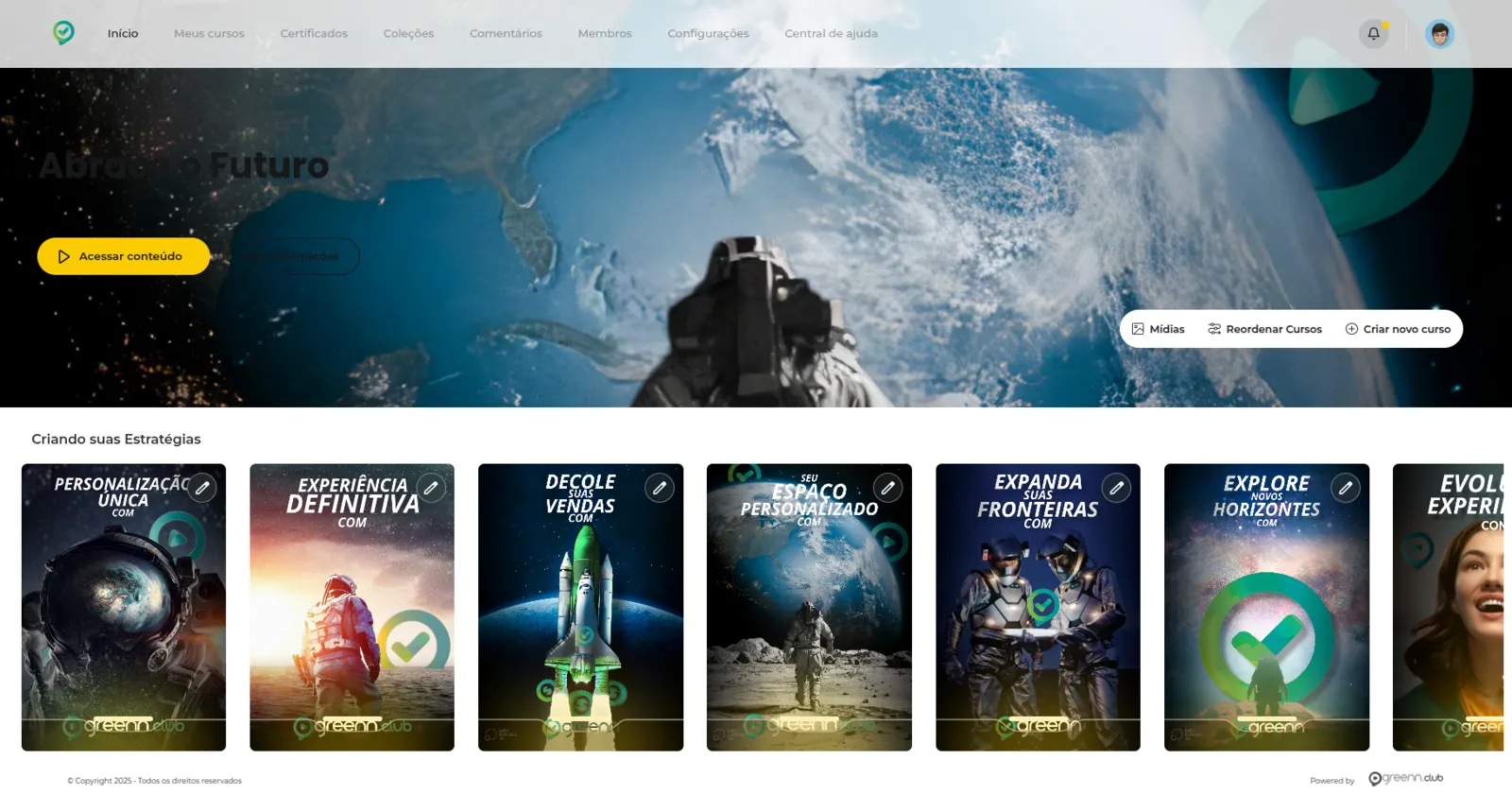Open the partially visible Evolua course thumbnail
The width and height of the screenshot is (1512, 795).
tap(1448, 607)
